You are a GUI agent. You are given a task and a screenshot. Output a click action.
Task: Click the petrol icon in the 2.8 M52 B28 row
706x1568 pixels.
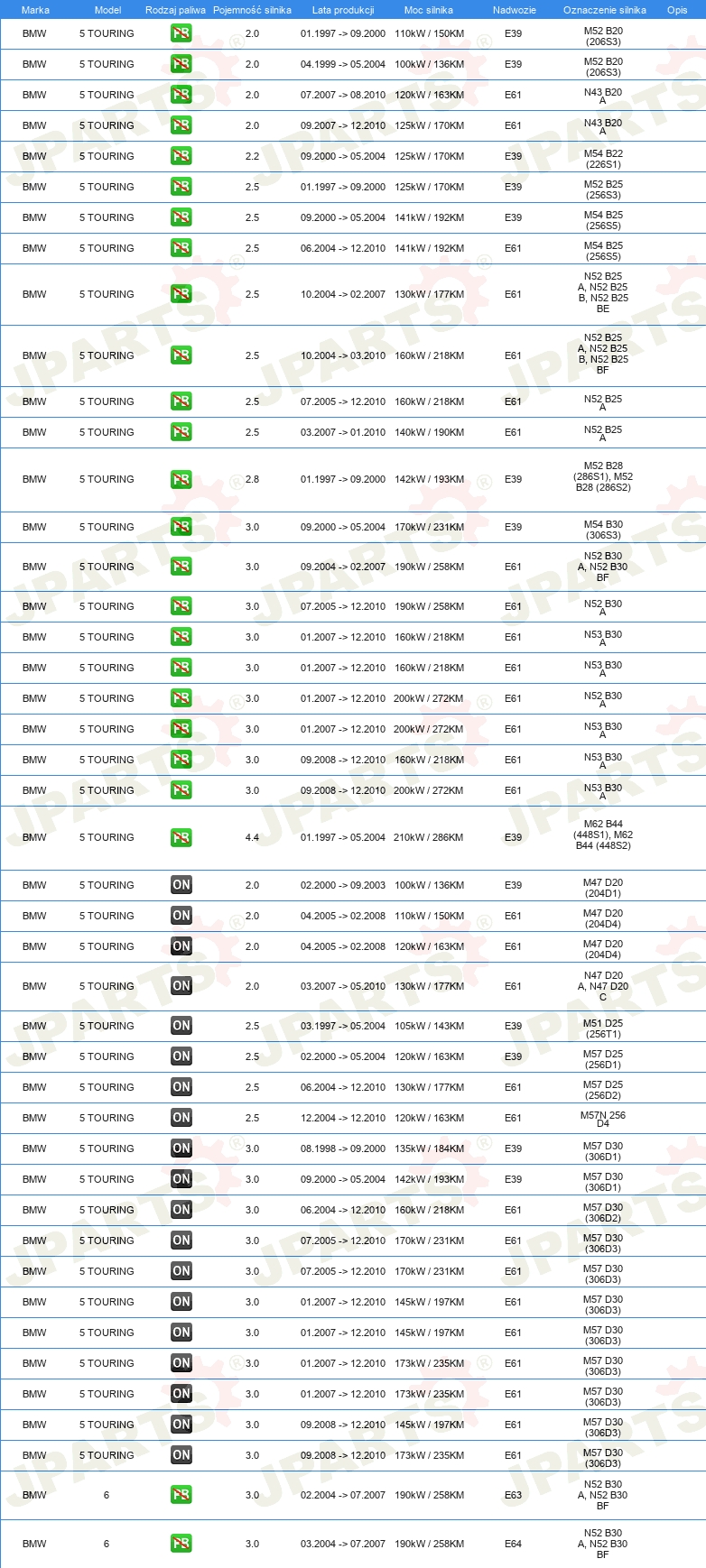pos(181,479)
